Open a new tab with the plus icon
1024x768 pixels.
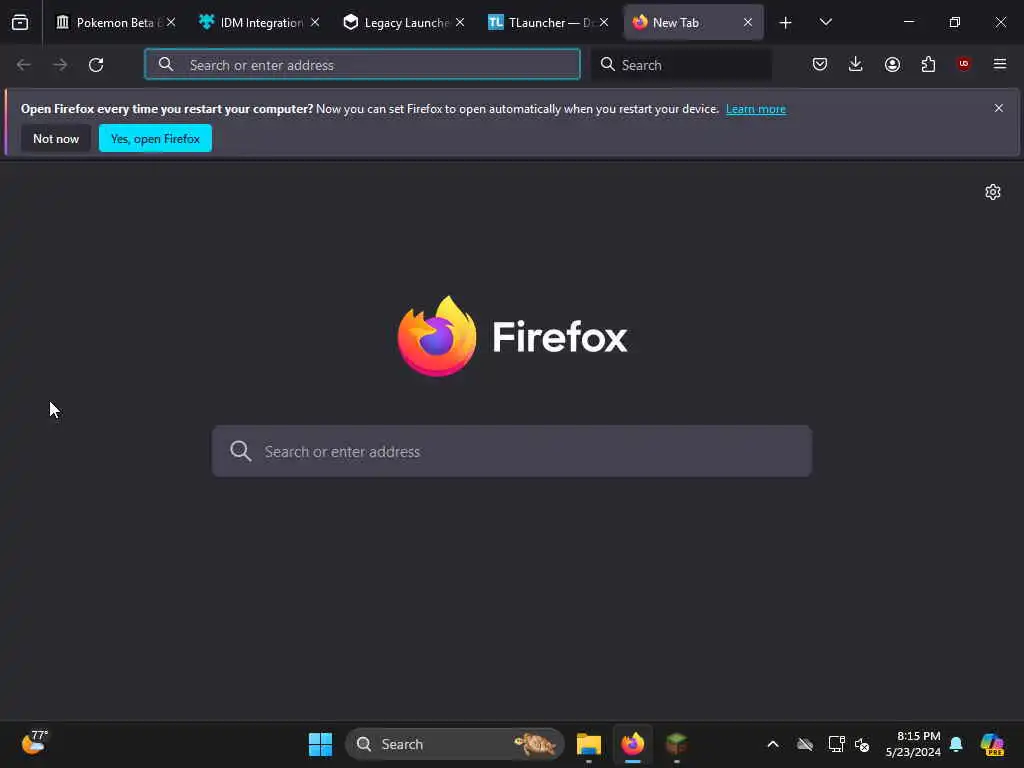pos(786,23)
